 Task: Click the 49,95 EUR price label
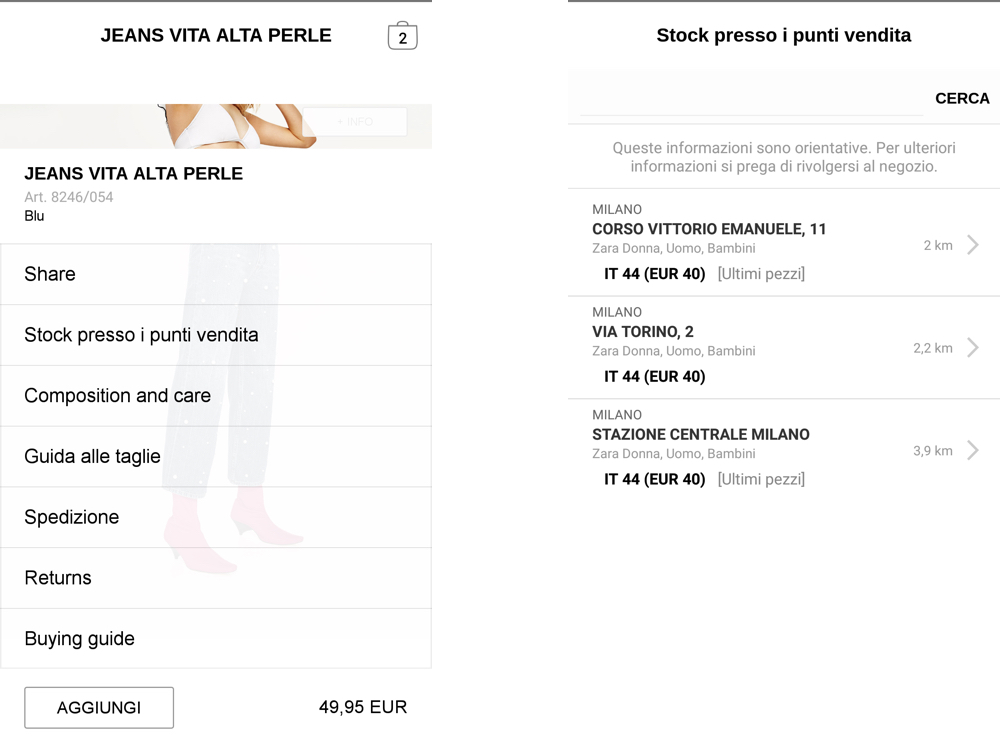pos(363,707)
